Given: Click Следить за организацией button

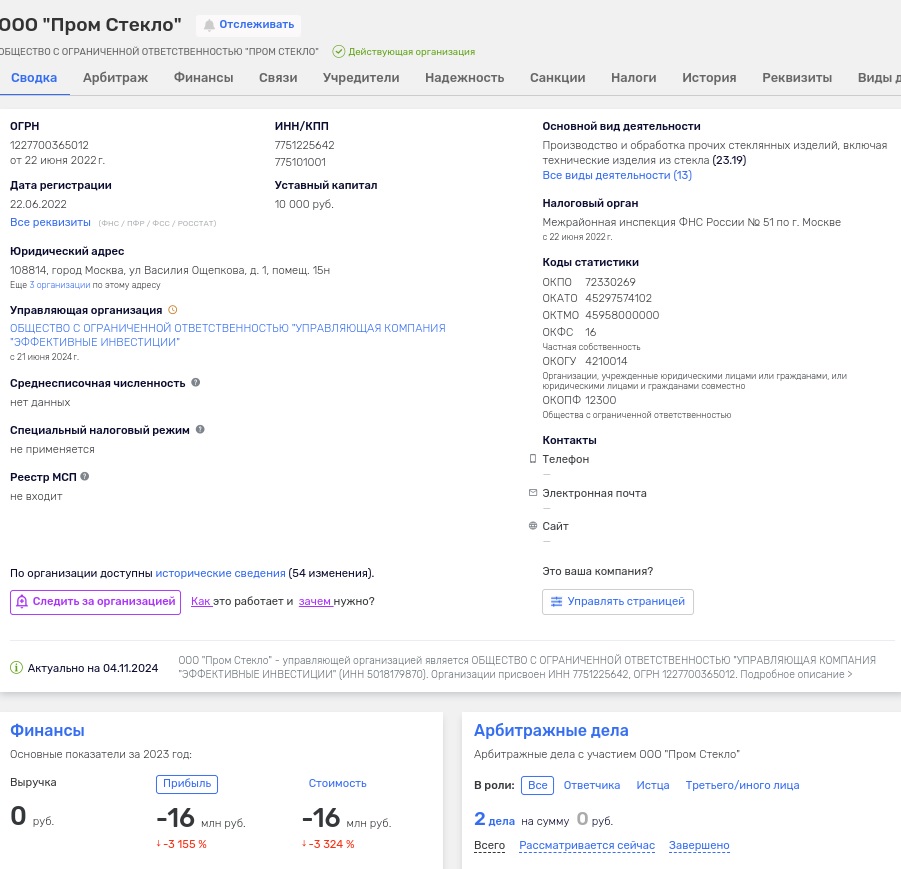Looking at the screenshot, I should (95, 602).
